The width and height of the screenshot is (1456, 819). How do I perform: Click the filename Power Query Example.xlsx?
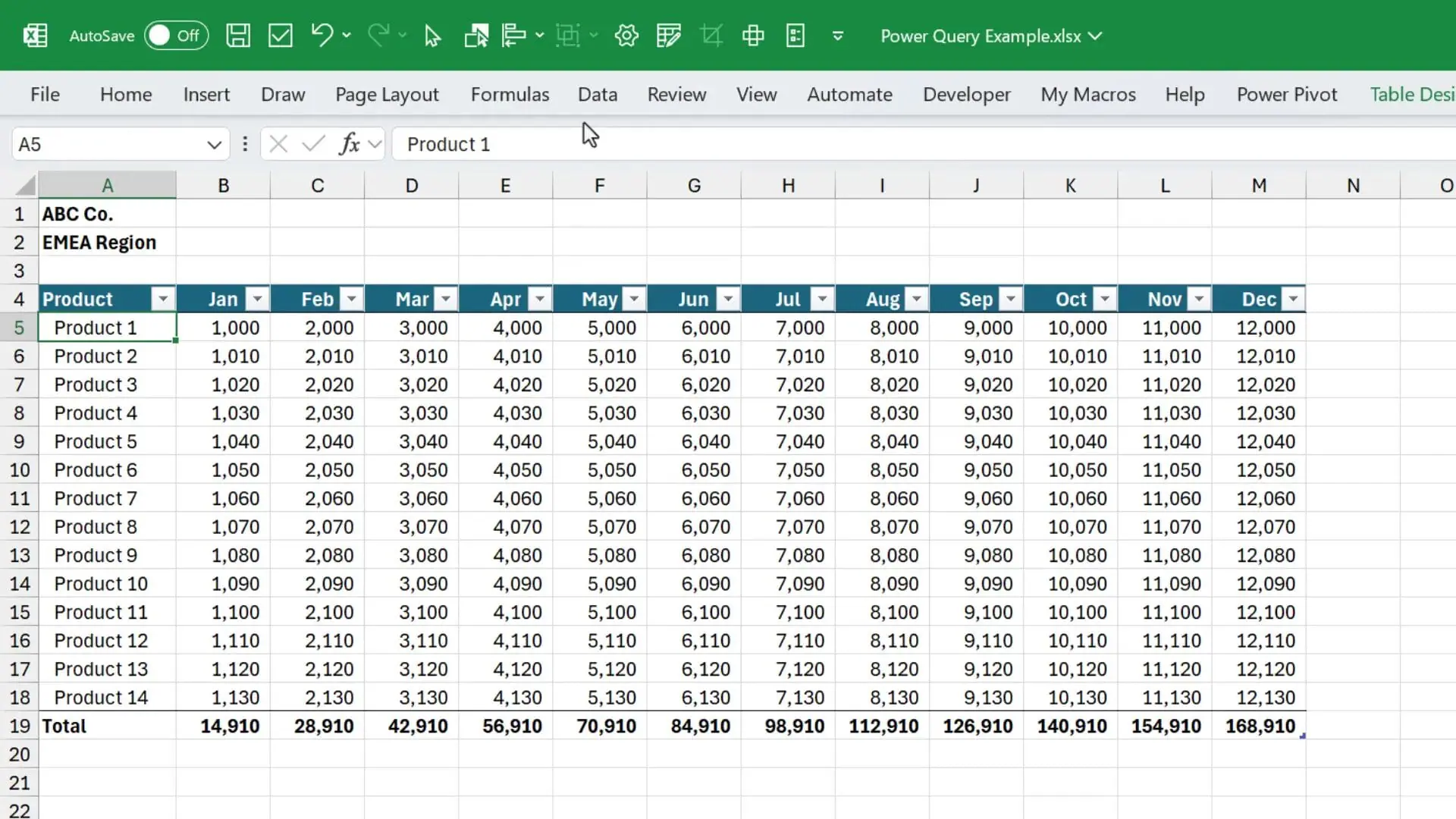tap(981, 36)
